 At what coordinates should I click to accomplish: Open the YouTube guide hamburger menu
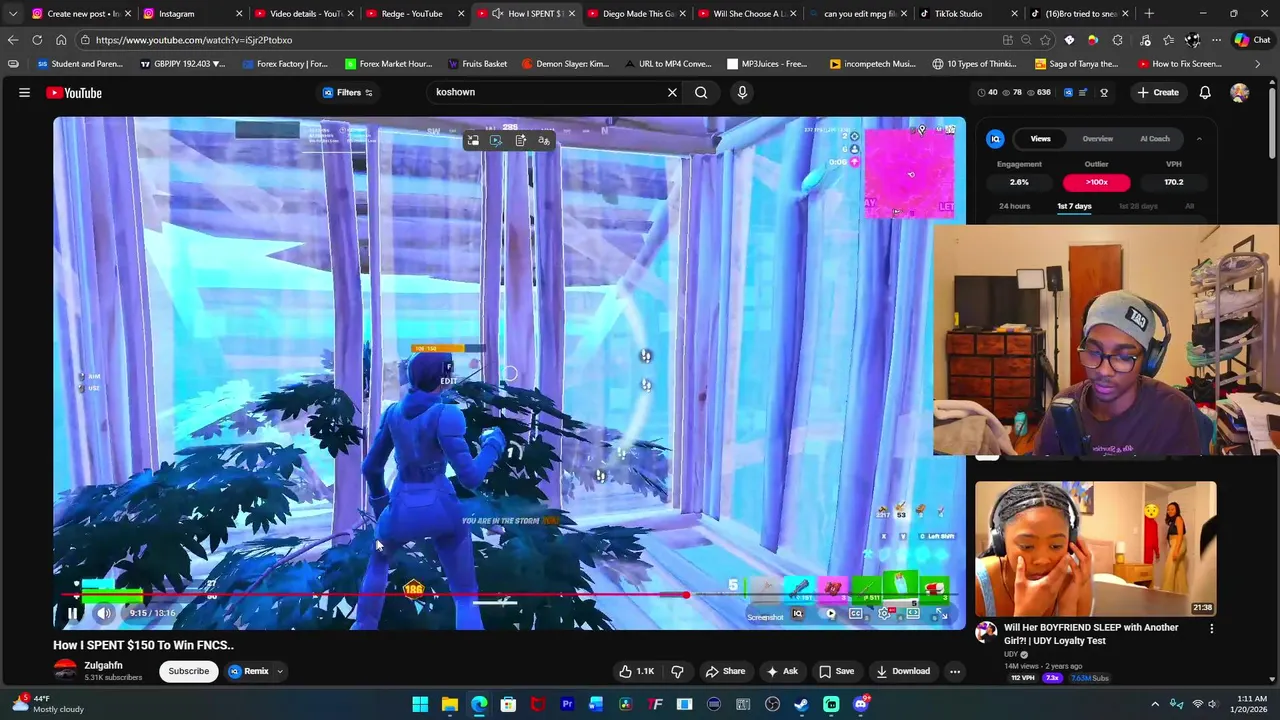[x=24, y=92]
